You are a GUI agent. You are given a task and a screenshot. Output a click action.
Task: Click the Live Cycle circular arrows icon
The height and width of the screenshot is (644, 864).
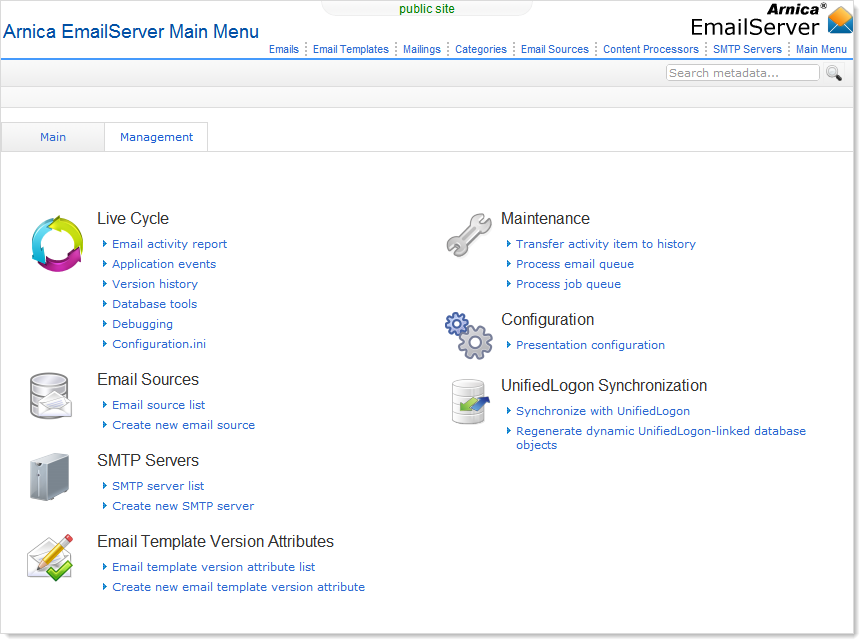click(56, 243)
